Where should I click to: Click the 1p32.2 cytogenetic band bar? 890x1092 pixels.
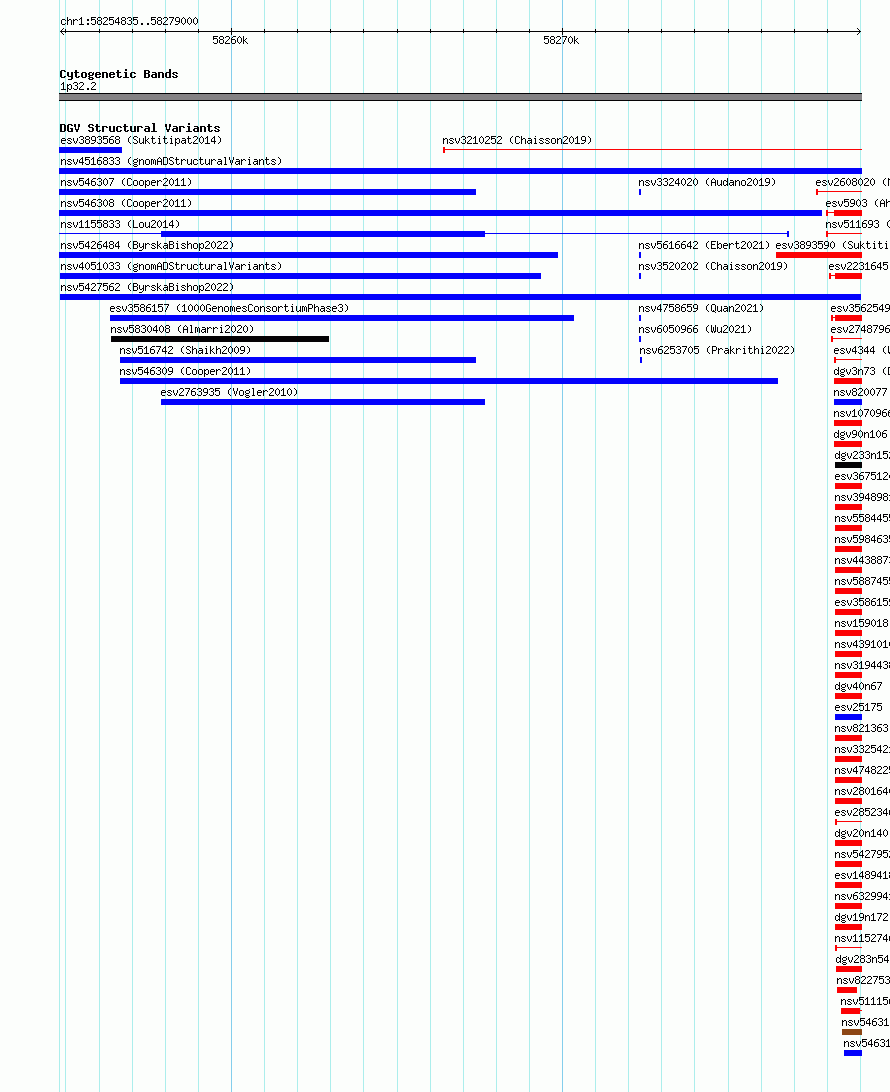coord(460,97)
